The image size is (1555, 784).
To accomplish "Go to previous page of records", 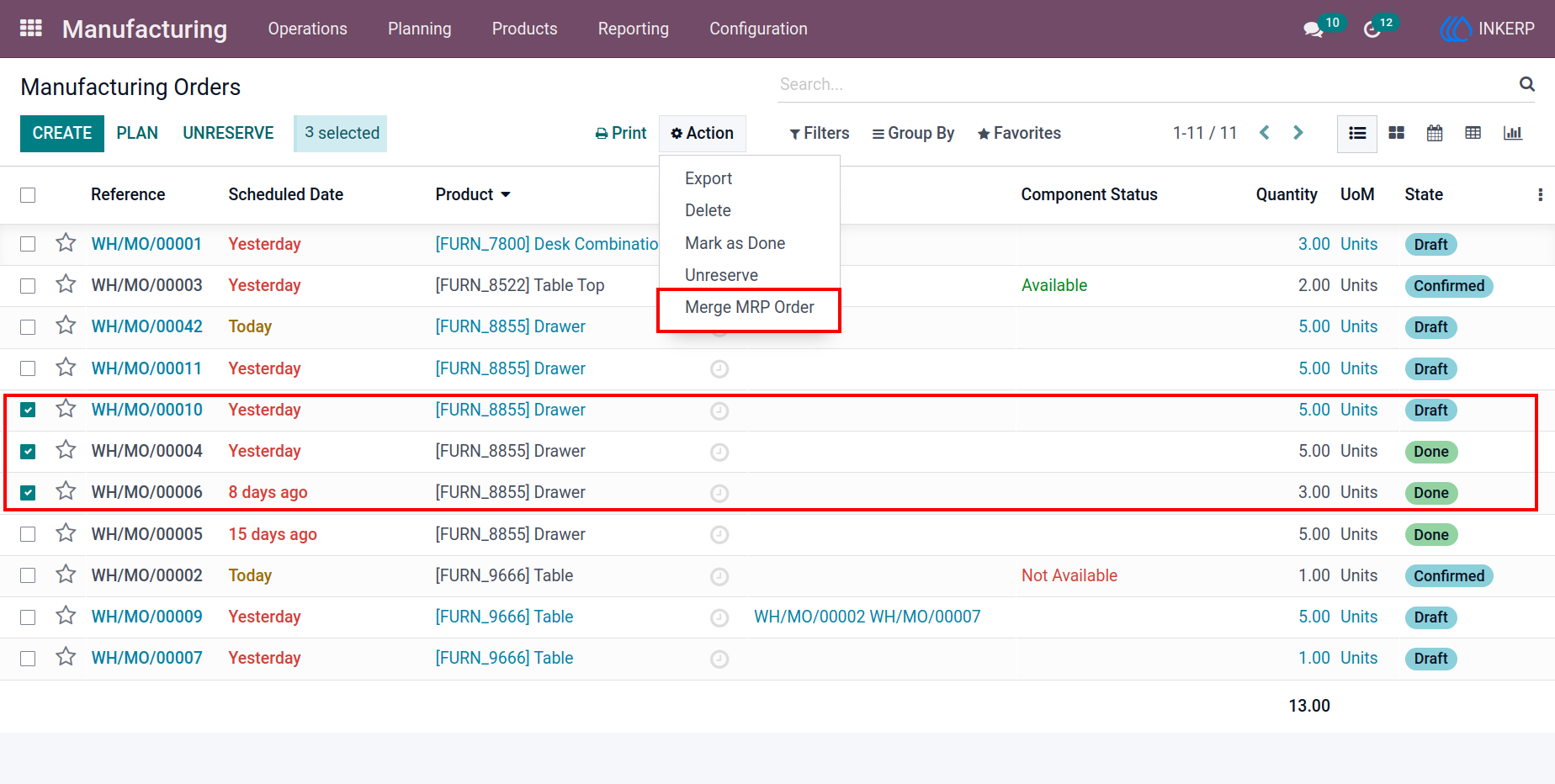I will [1265, 133].
